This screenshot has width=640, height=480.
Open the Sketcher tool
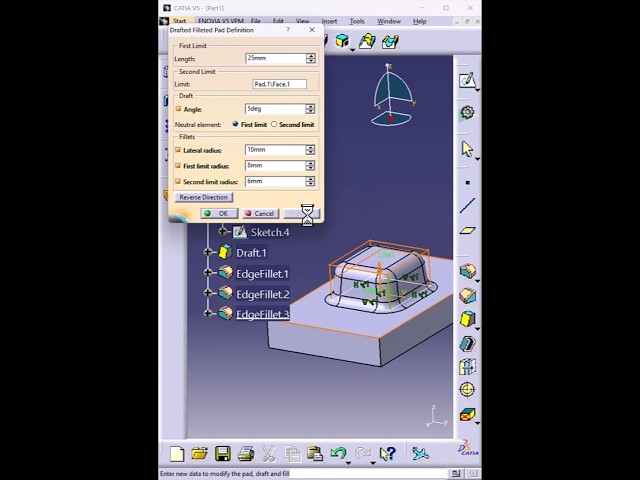pyautogui.click(x=467, y=80)
